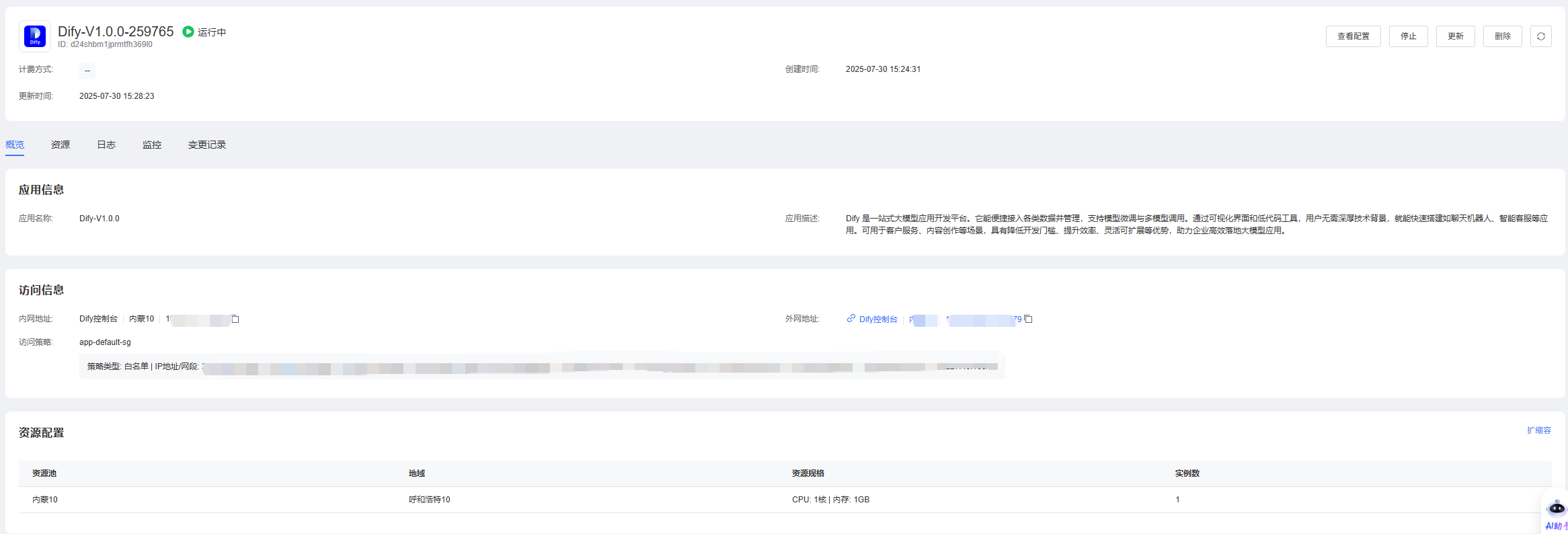The height and width of the screenshot is (534, 1568).
Task: Click the 实例数 column header
Action: [1187, 473]
